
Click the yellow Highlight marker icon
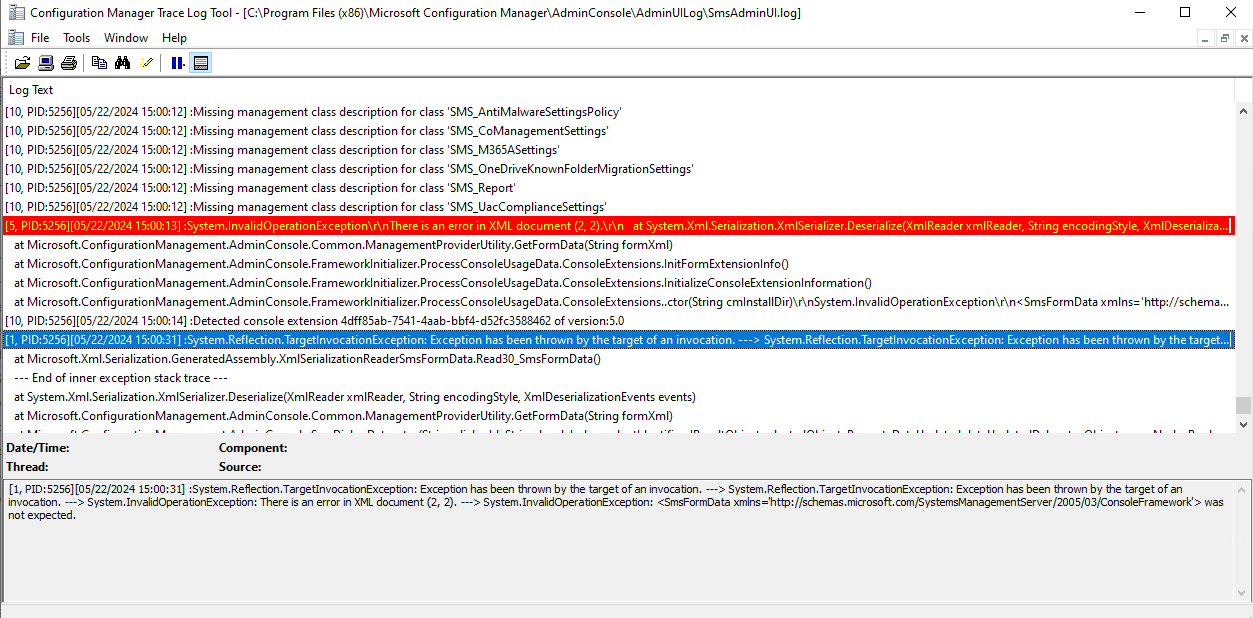tap(147, 63)
